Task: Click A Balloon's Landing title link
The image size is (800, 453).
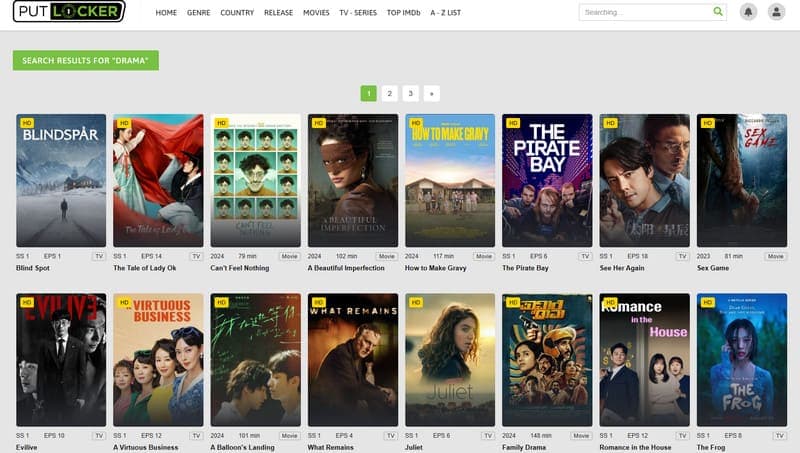Action: pyautogui.click(x=242, y=447)
